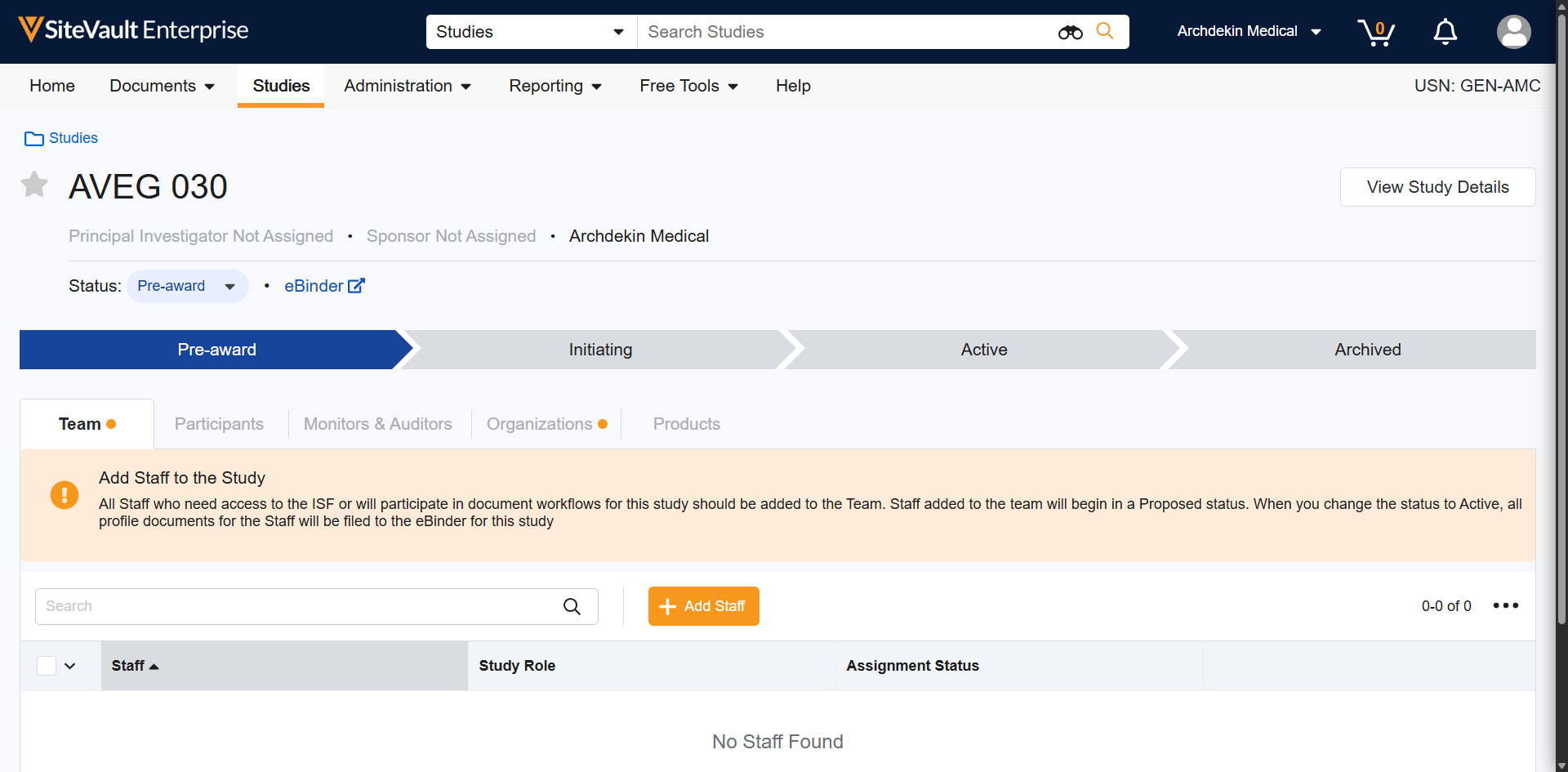Open the Reporting menu
1568x772 pixels.
point(555,86)
